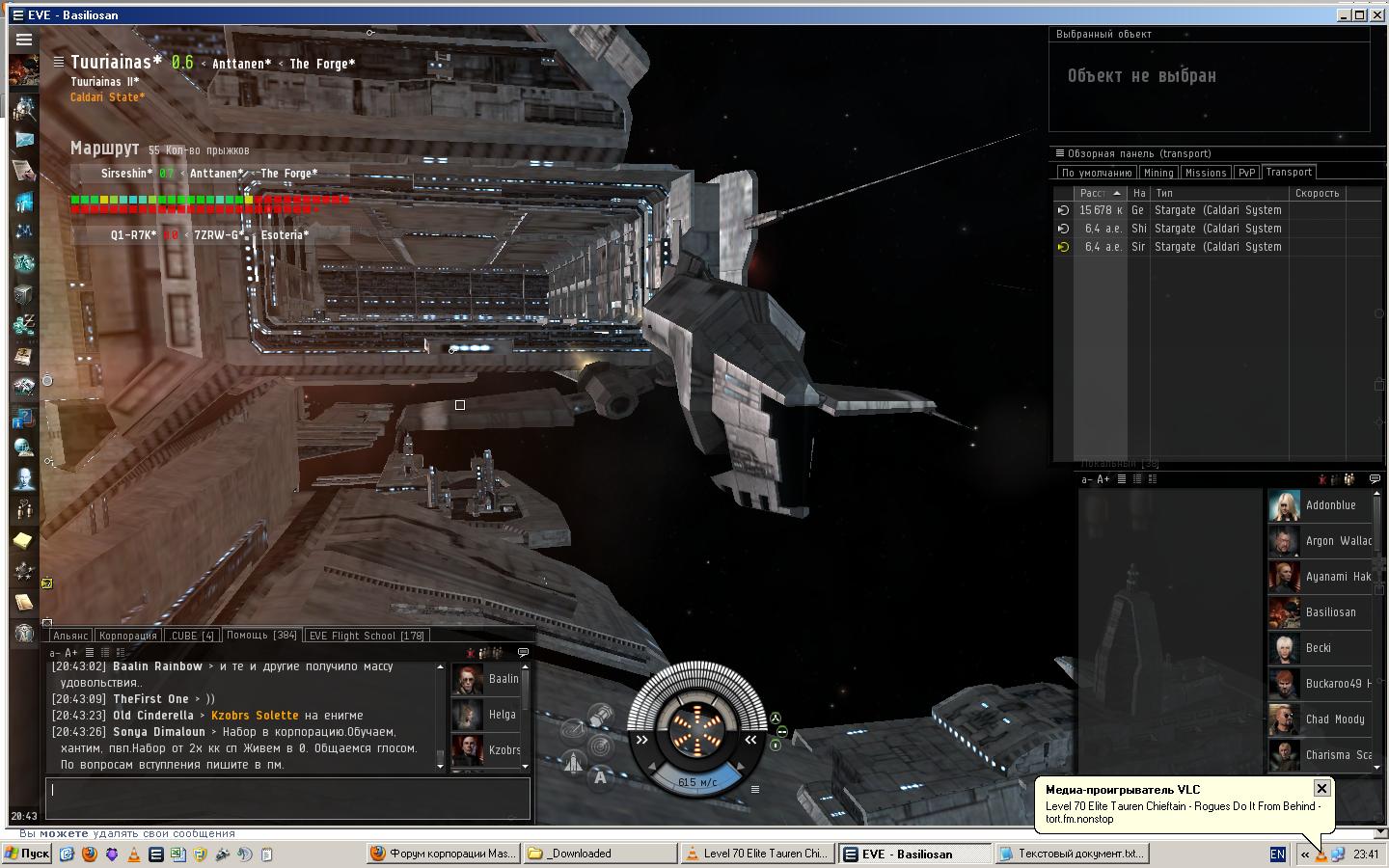Toggle local chat member list group icon
The width and height of the screenshot is (1389, 868).
tap(1348, 479)
